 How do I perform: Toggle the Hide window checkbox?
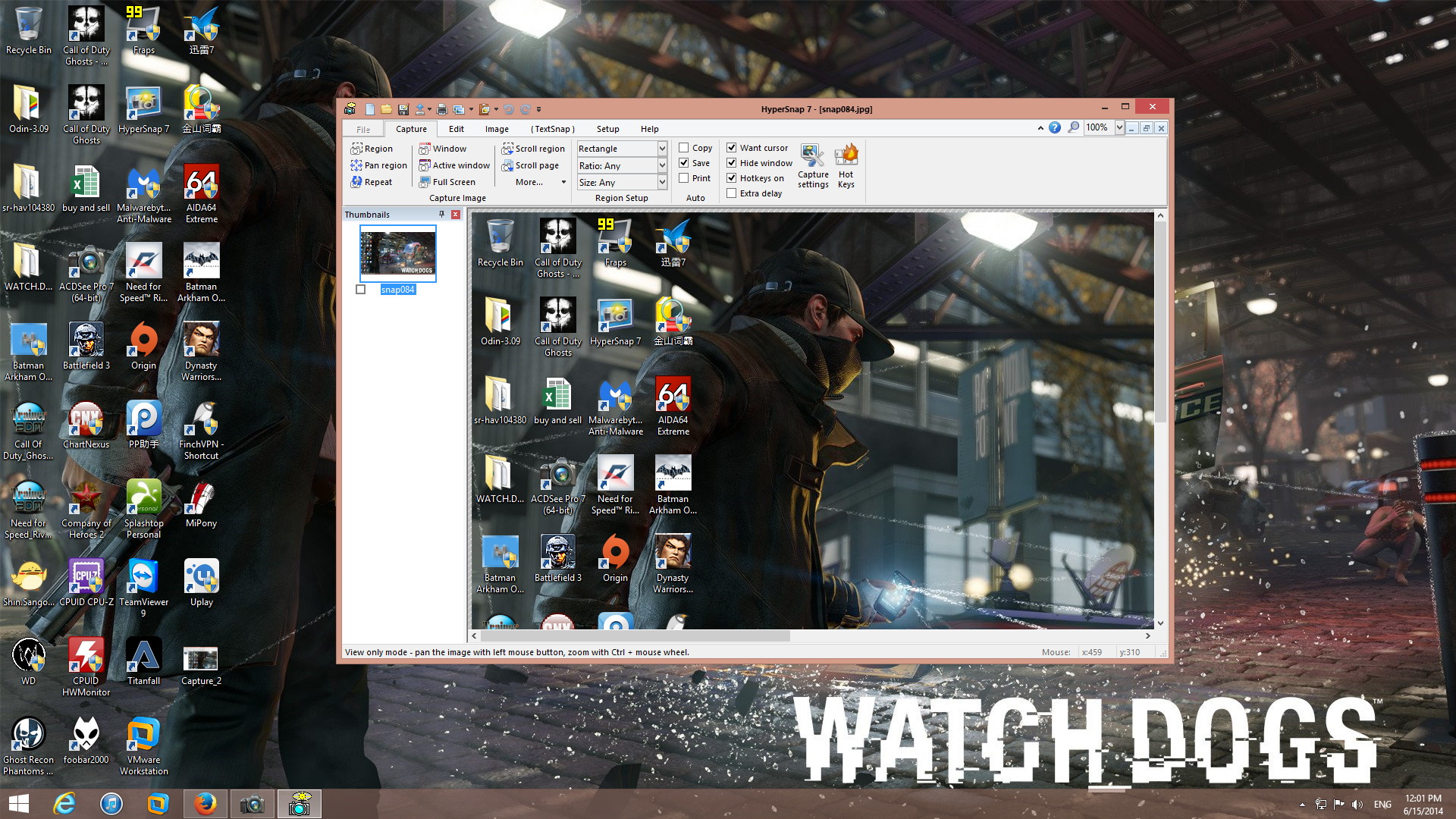pyautogui.click(x=732, y=163)
